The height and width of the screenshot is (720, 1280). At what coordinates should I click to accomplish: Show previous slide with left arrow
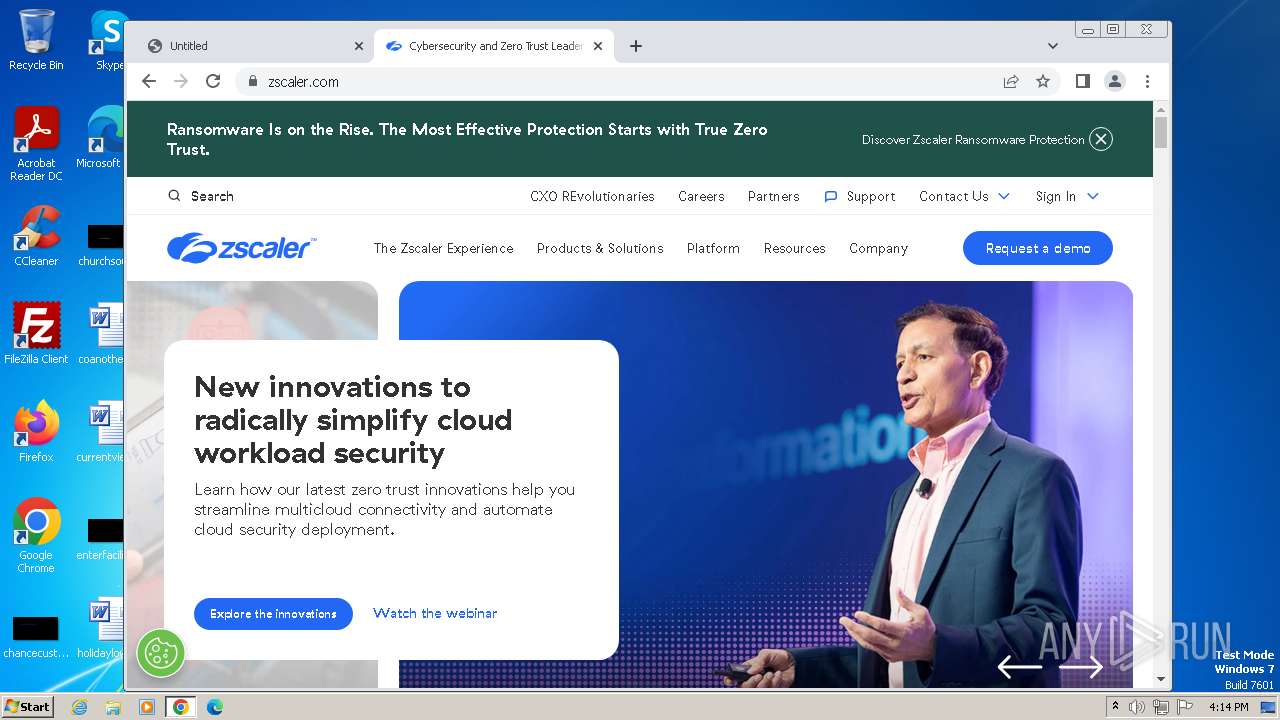[x=1020, y=666]
